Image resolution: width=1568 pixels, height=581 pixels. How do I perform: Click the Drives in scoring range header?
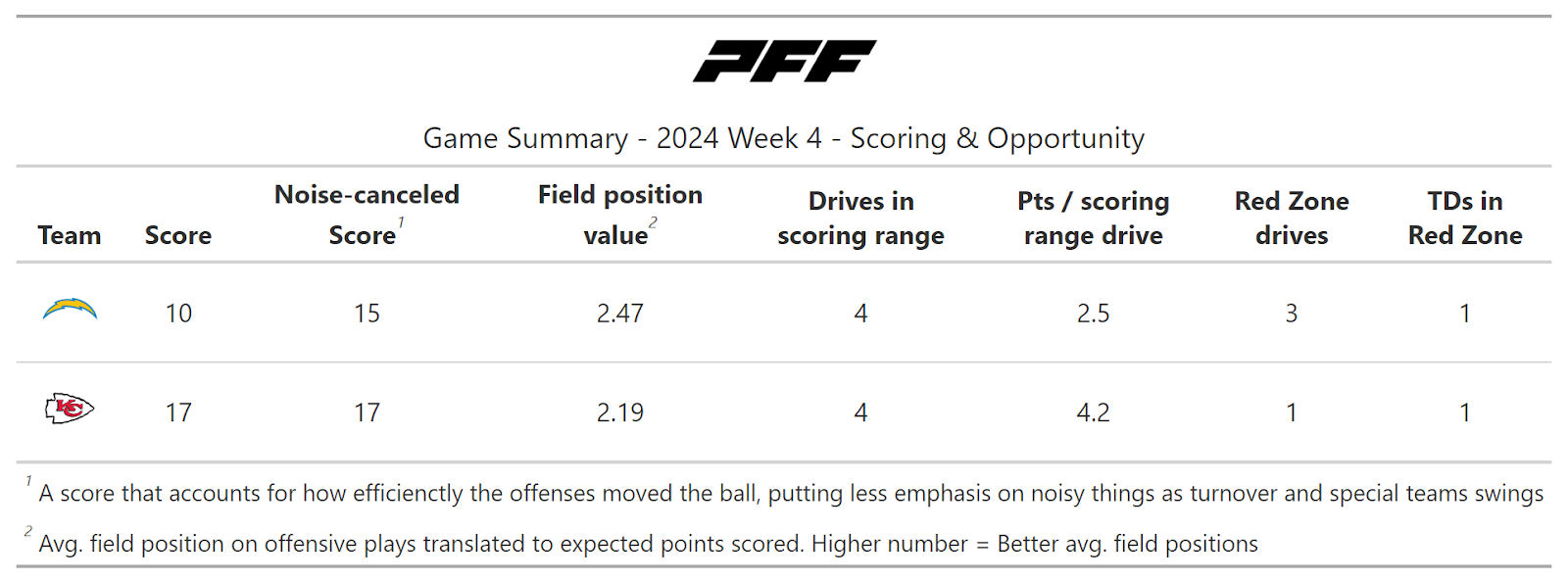pyautogui.click(x=860, y=218)
